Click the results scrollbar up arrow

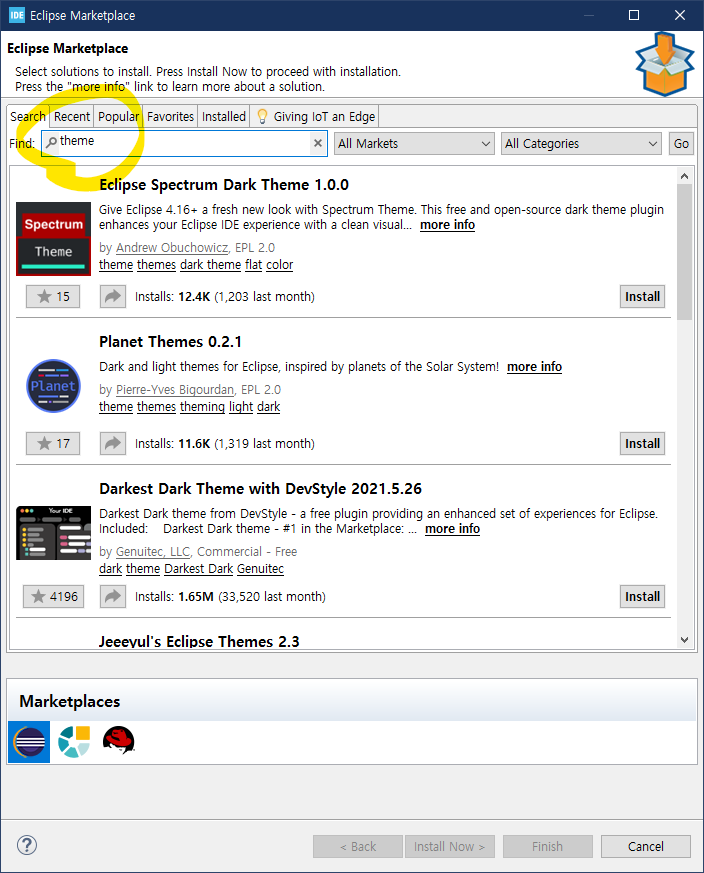tap(685, 176)
